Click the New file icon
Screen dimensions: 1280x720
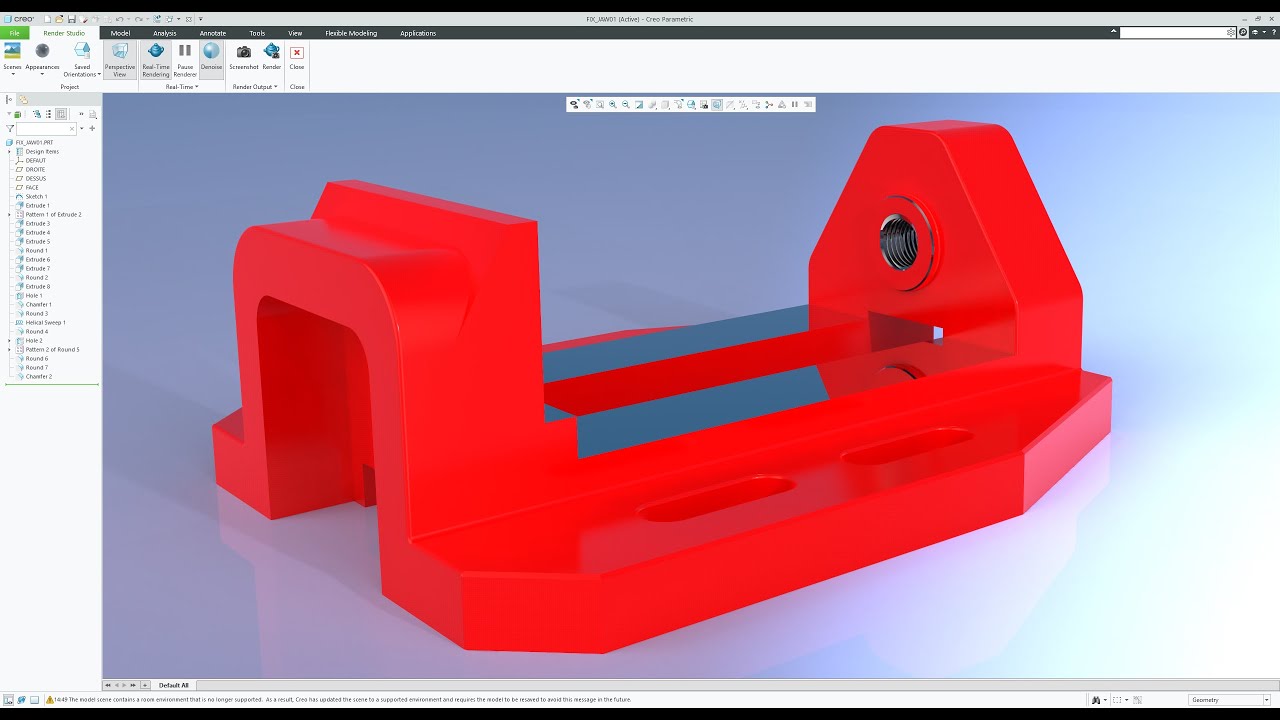click(x=47, y=19)
